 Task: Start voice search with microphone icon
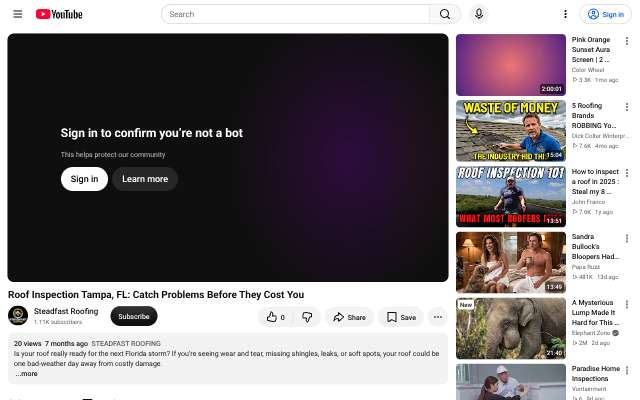coord(479,14)
